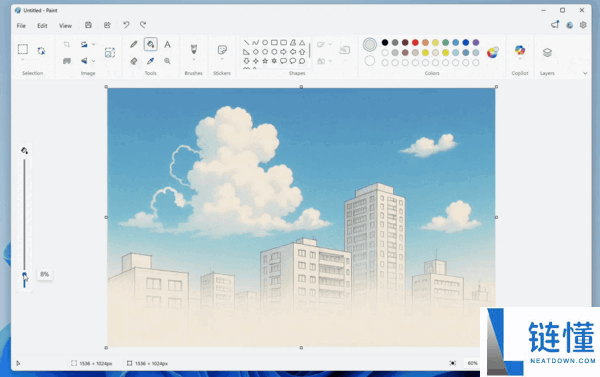Image resolution: width=600 pixels, height=377 pixels.
Task: Expand the Stickers dropdown arrow
Action: pyautogui.click(x=222, y=59)
